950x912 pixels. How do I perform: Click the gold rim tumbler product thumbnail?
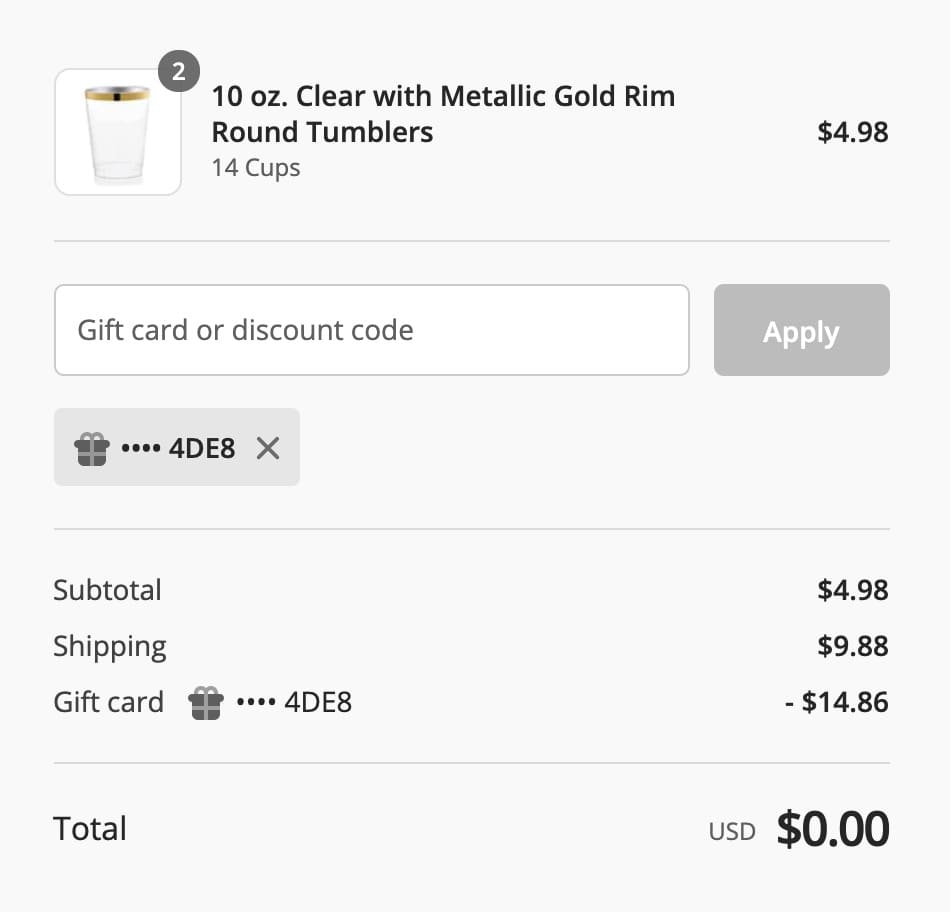118,132
